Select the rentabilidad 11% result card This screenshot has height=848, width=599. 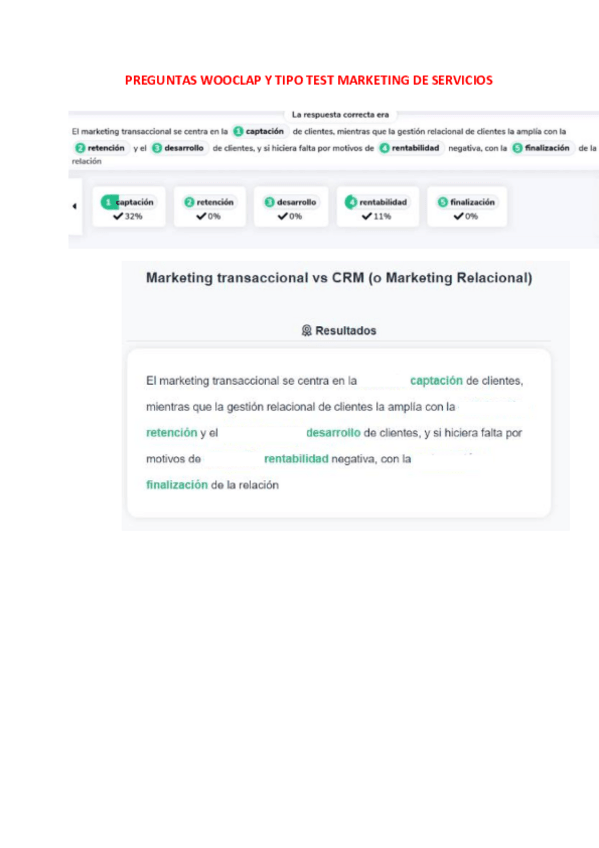pos(377,207)
